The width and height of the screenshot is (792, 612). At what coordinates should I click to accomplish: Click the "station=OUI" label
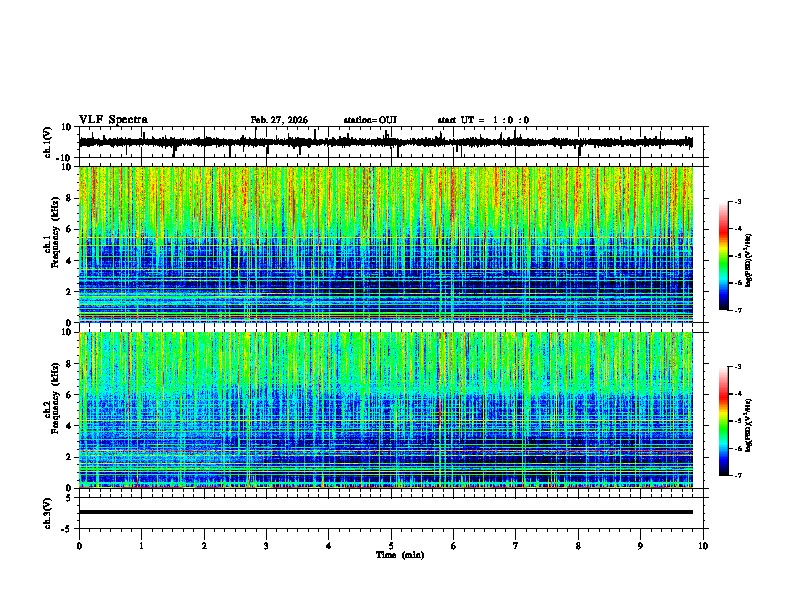click(x=370, y=120)
